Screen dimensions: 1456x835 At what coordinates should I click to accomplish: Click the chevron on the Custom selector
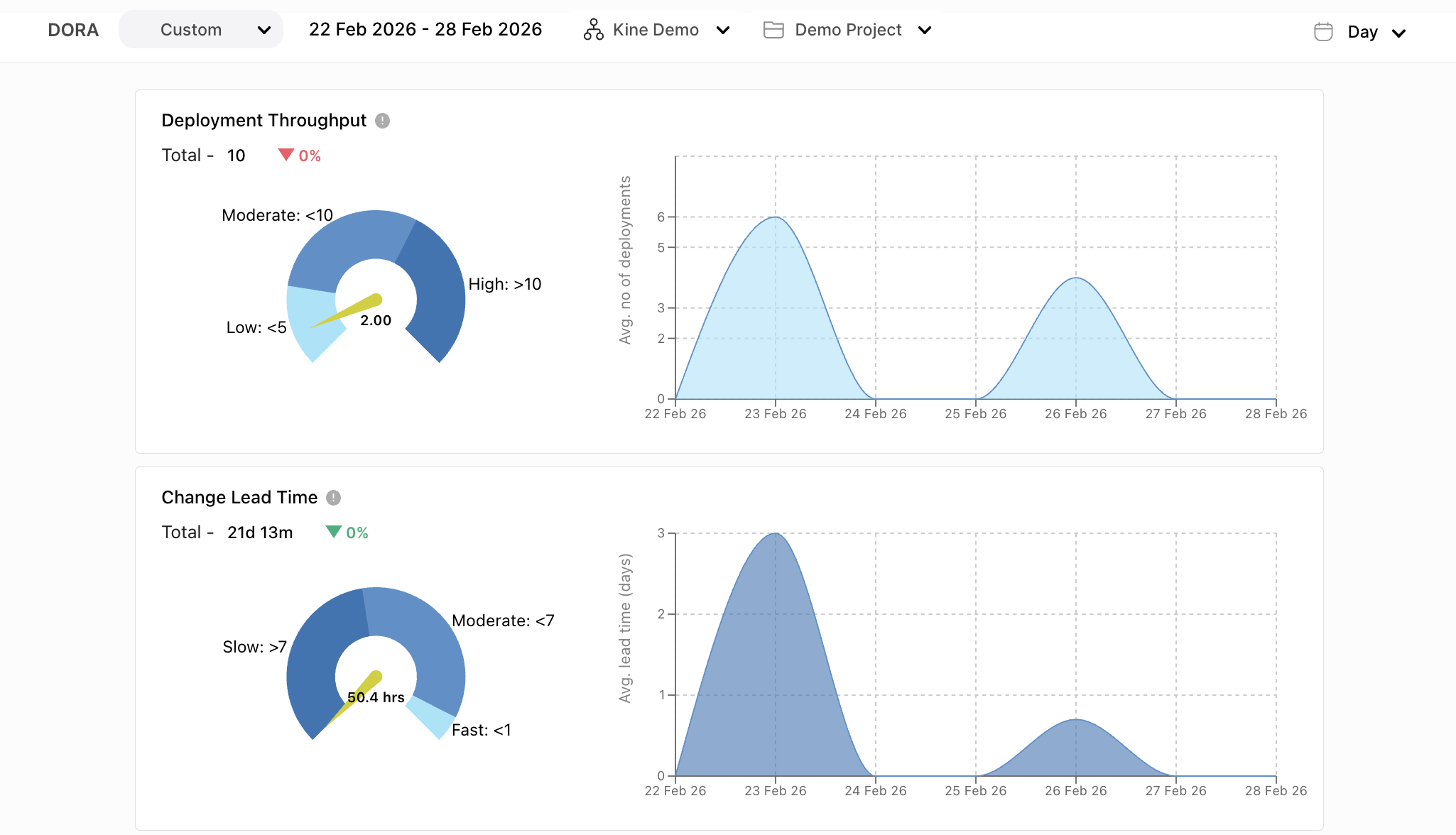pos(266,30)
